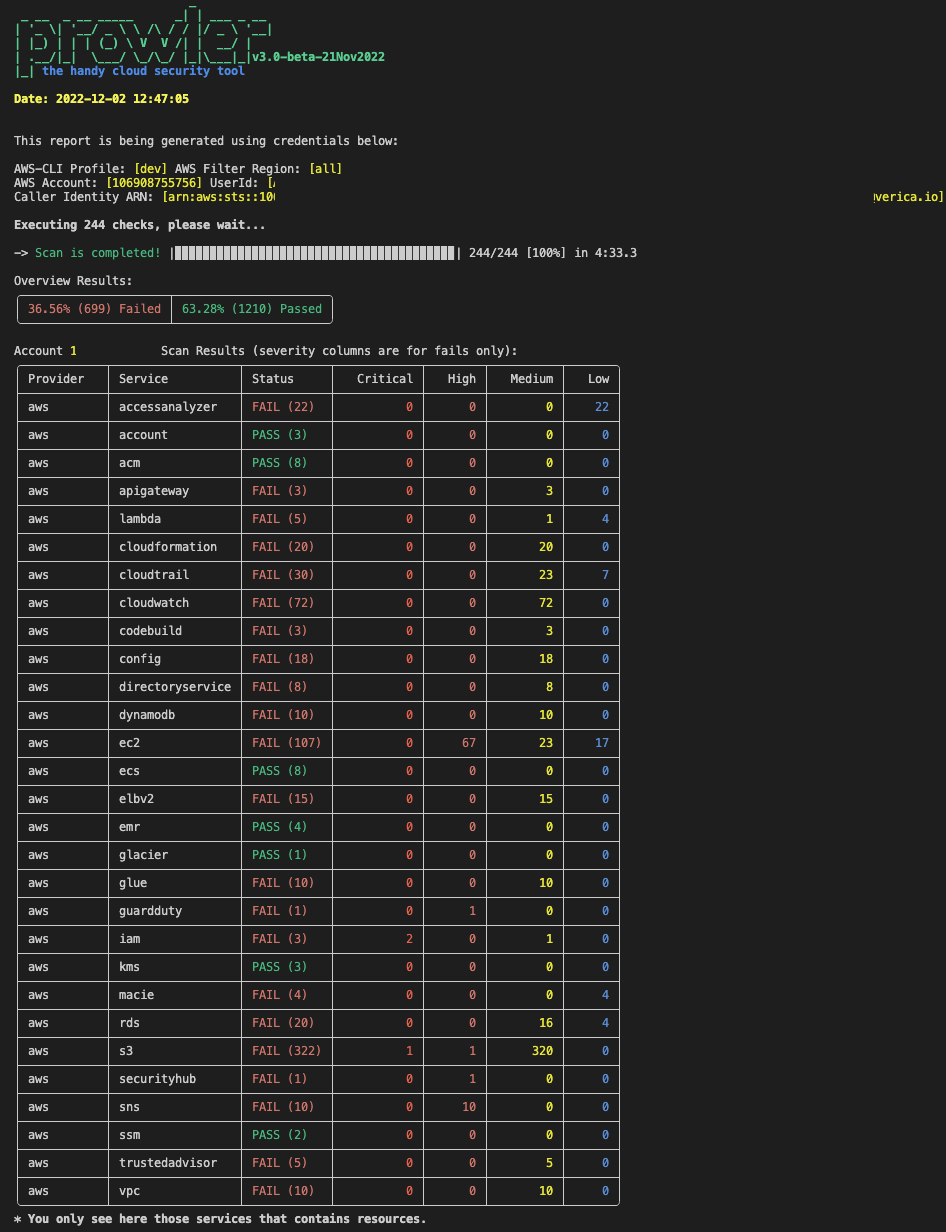Select the Provider column header
This screenshot has width=946, height=1232.
[56, 379]
